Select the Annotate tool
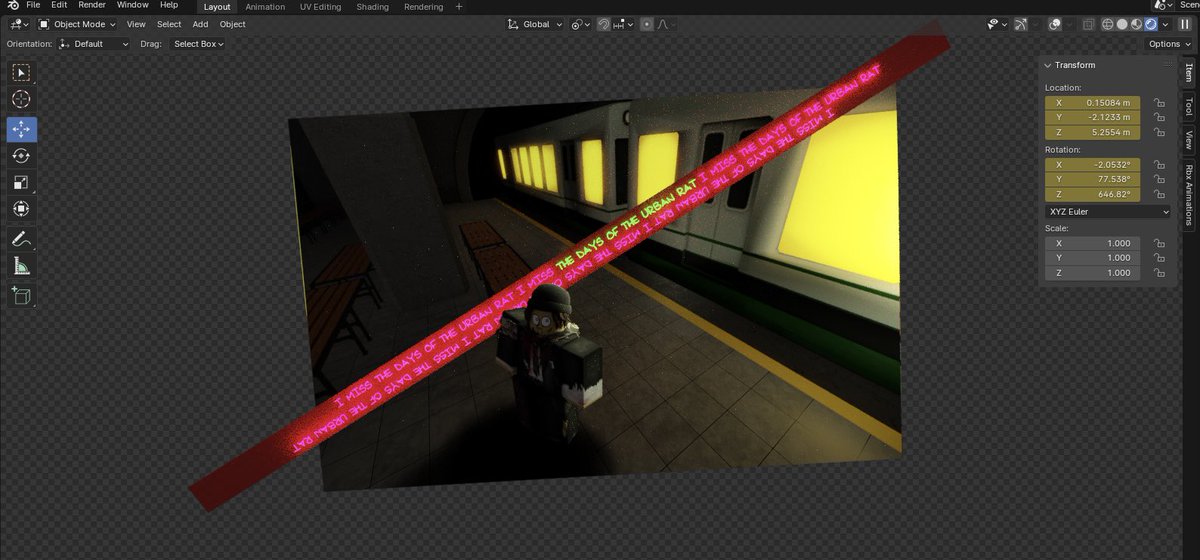Viewport: 1200px width, 560px height. [x=21, y=240]
